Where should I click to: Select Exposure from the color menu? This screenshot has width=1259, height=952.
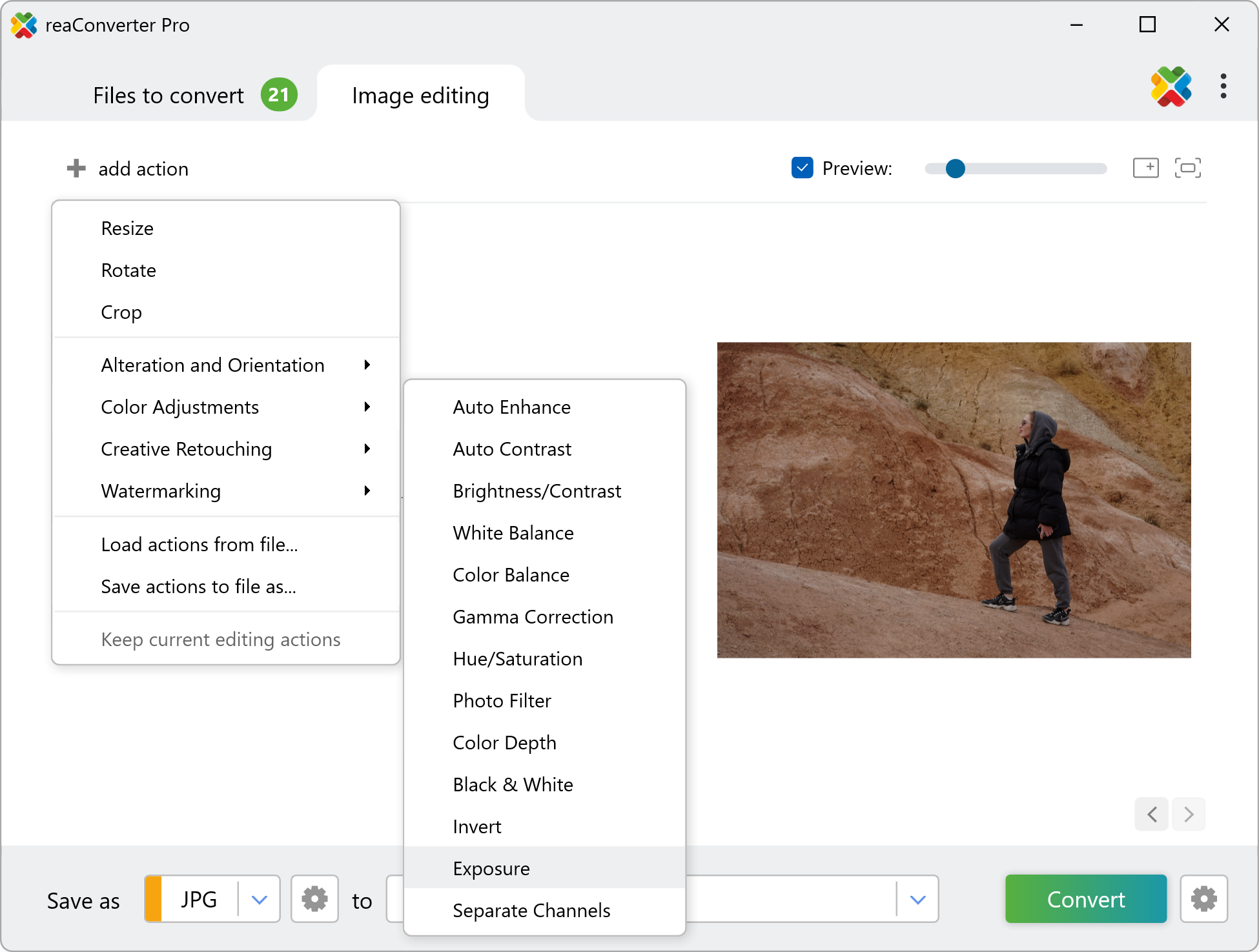click(491, 868)
